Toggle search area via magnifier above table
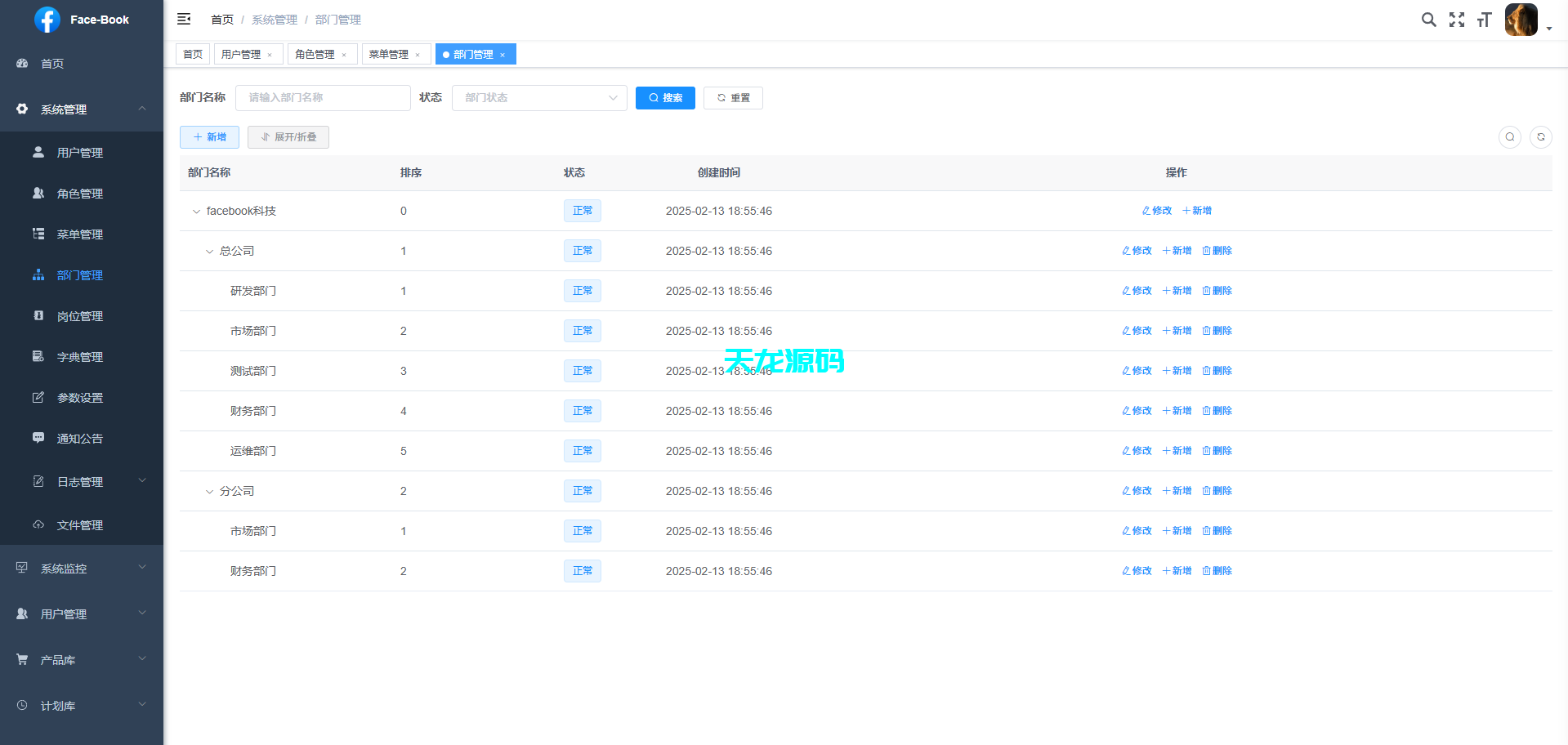 (1509, 137)
